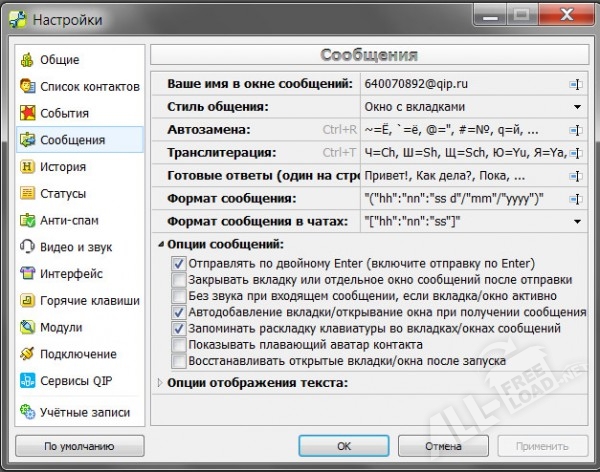The image size is (600, 472).
Task: Switch to the Статусы settings page
Action: coord(62,193)
